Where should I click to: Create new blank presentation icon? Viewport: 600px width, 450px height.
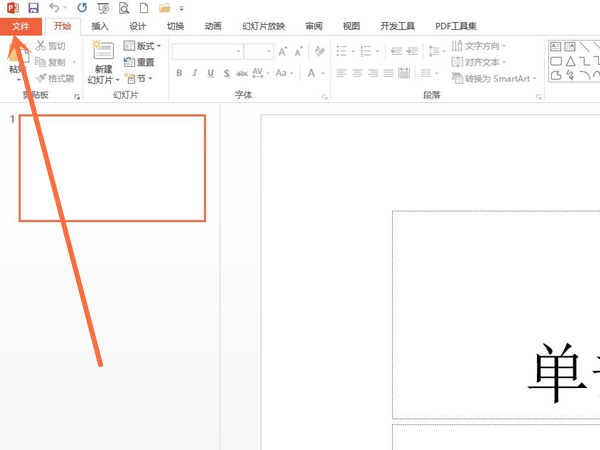coord(144,8)
